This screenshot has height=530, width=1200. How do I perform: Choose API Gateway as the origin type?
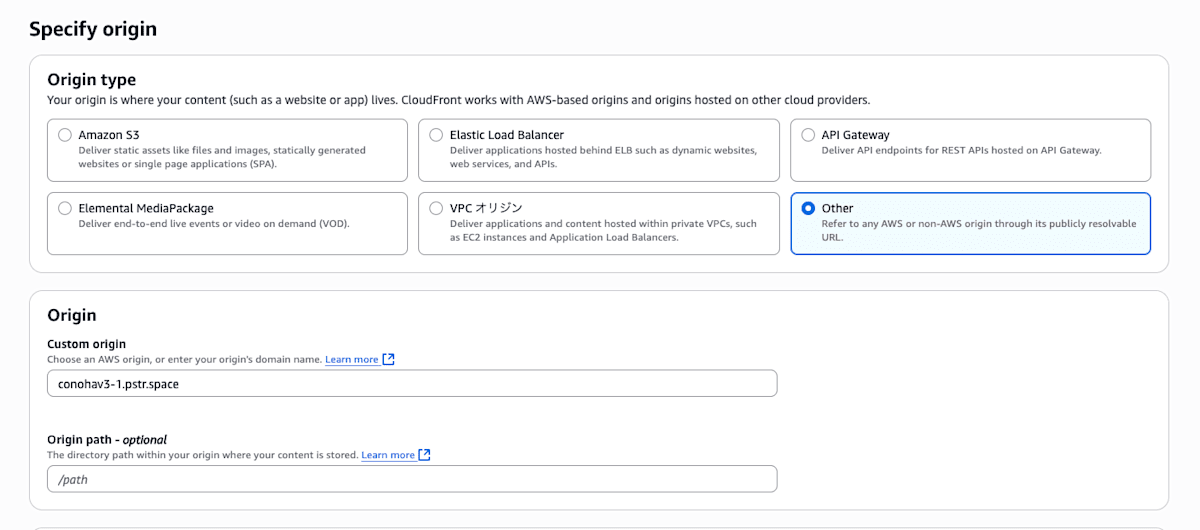point(808,135)
